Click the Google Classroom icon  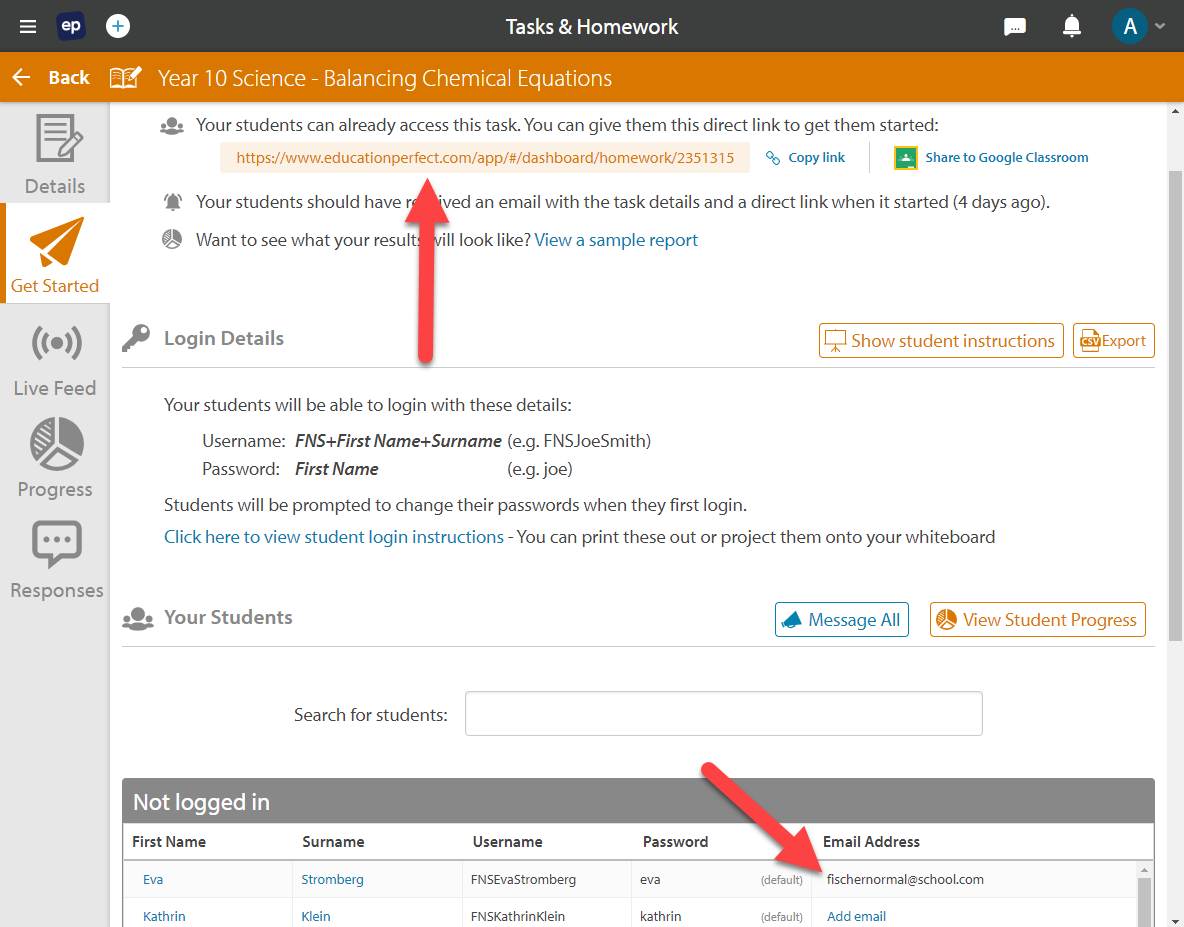(905, 158)
